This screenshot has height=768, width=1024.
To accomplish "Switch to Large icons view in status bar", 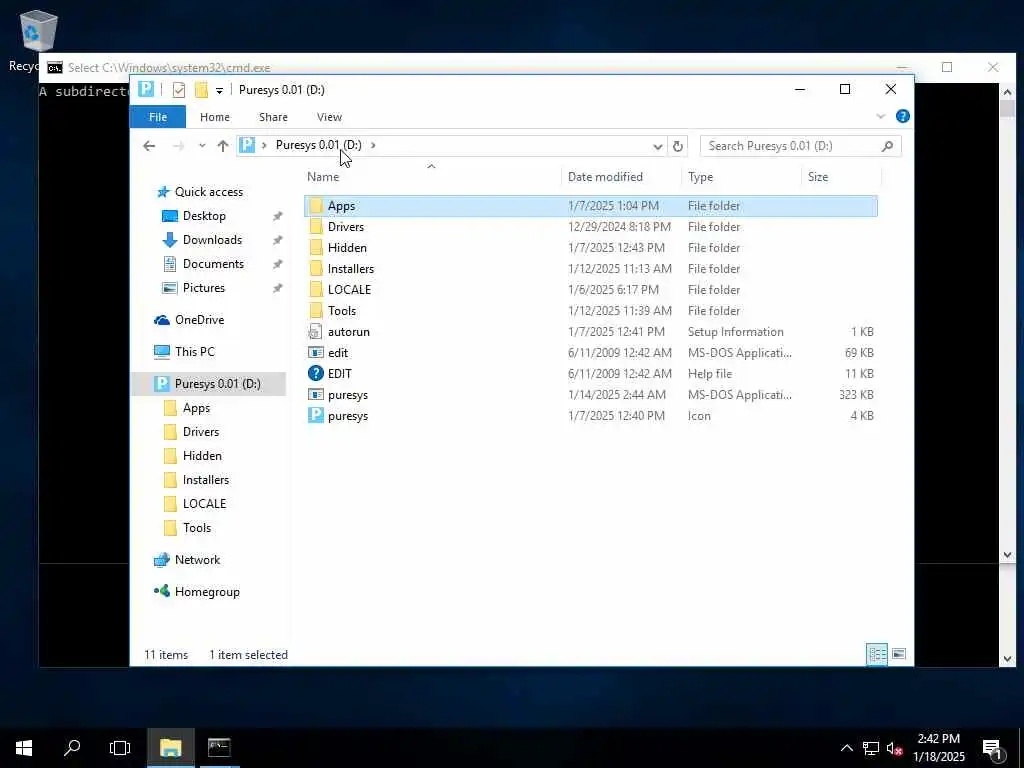I will 899,654.
